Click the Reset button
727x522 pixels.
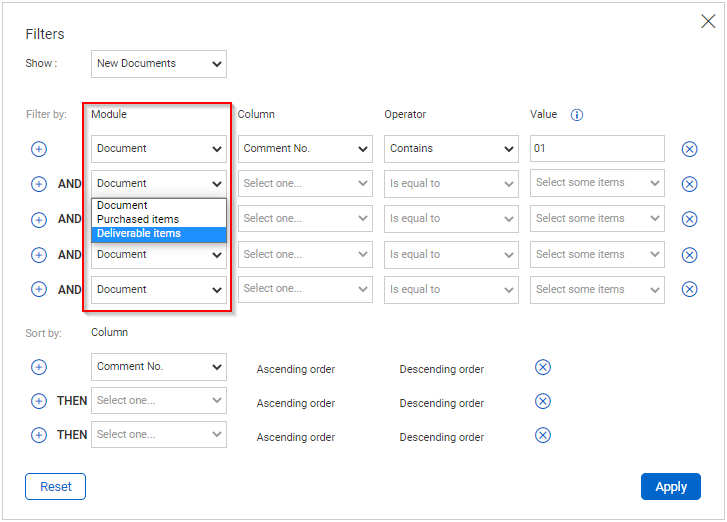tap(55, 487)
